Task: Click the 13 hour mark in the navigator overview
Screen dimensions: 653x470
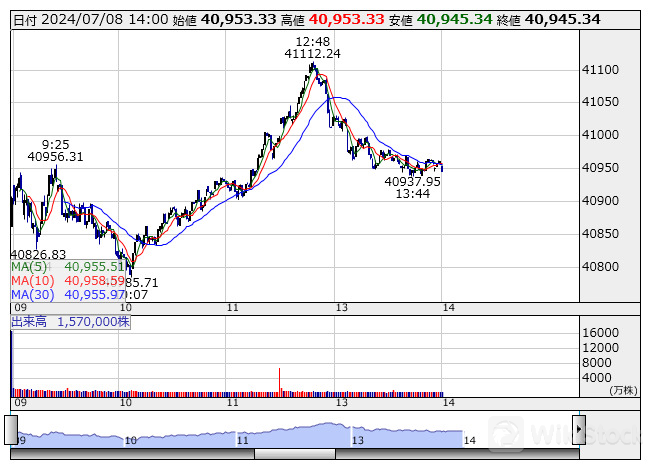Action: pyautogui.click(x=355, y=440)
